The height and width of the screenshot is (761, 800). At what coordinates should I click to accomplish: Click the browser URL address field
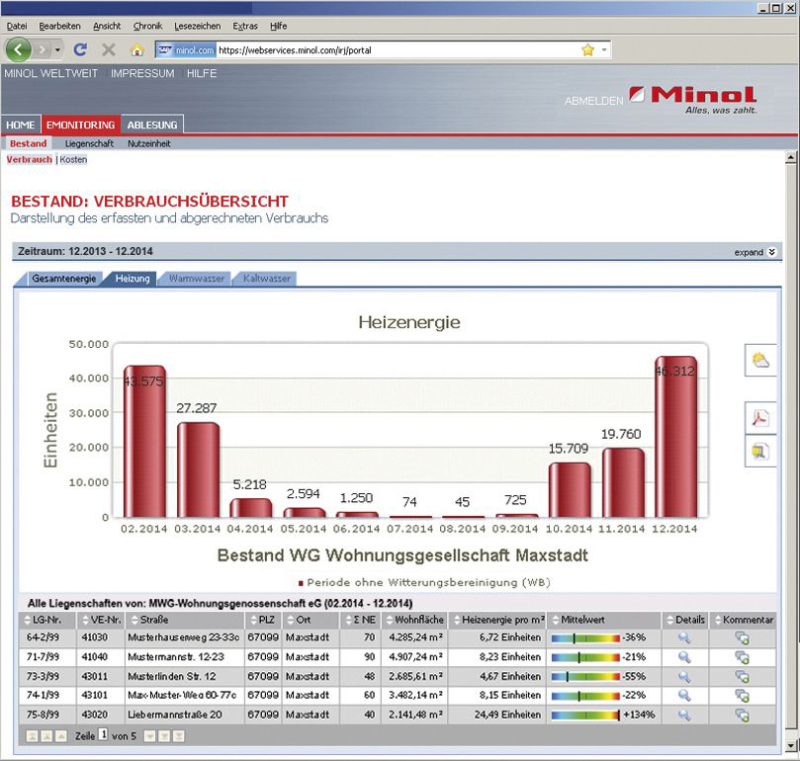pyautogui.click(x=398, y=50)
